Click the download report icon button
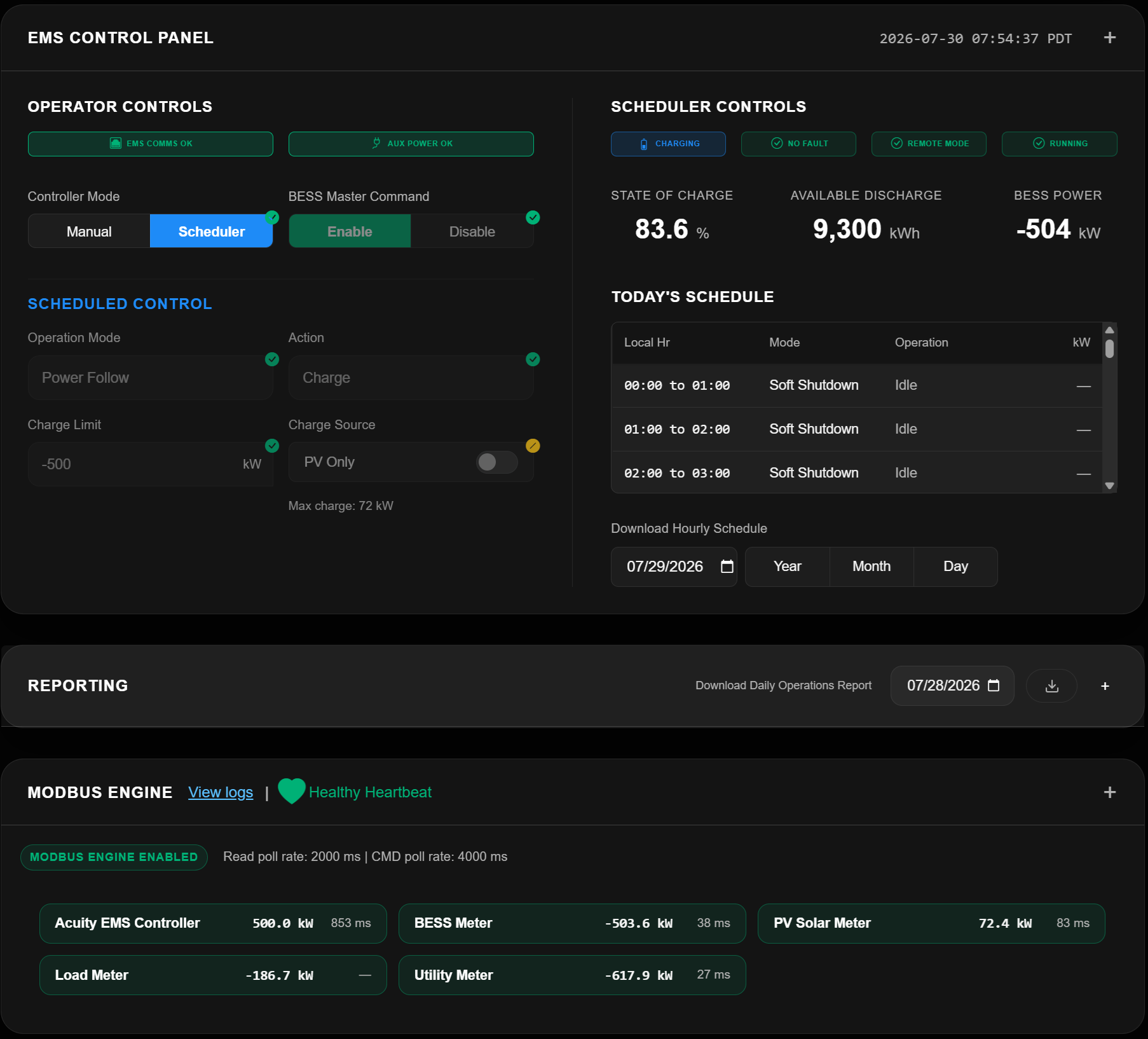1148x1039 pixels. coord(1051,685)
